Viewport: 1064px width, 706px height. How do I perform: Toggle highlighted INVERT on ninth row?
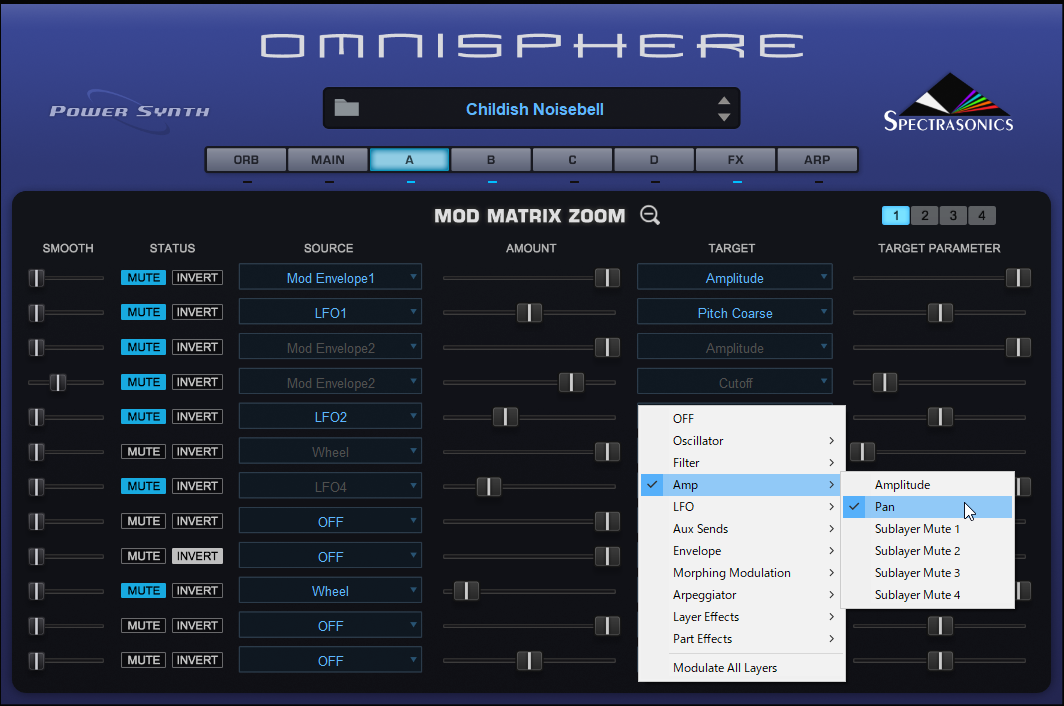point(197,556)
